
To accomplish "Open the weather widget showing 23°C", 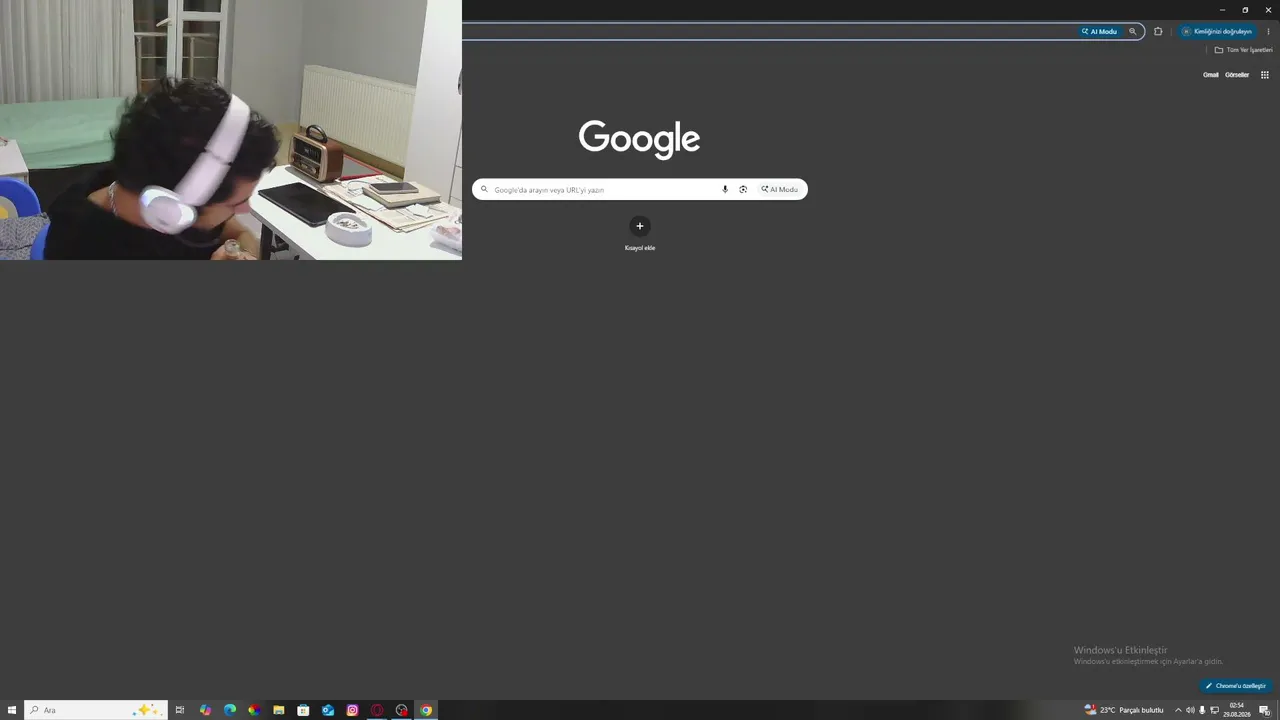I will point(1124,710).
